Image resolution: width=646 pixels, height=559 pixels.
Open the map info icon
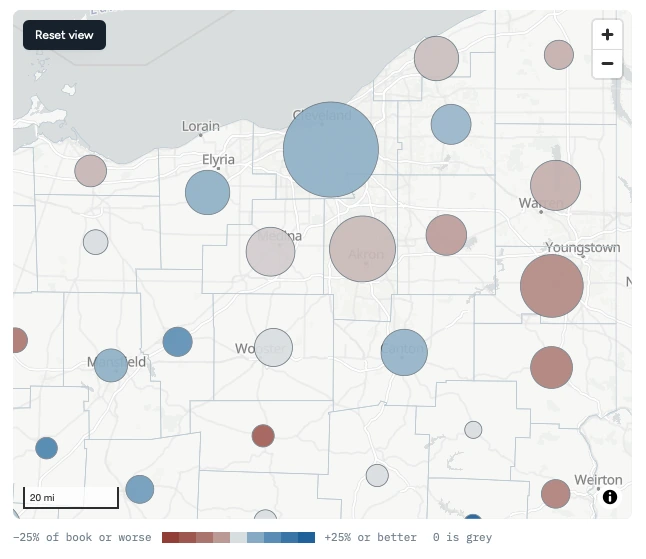pos(610,497)
